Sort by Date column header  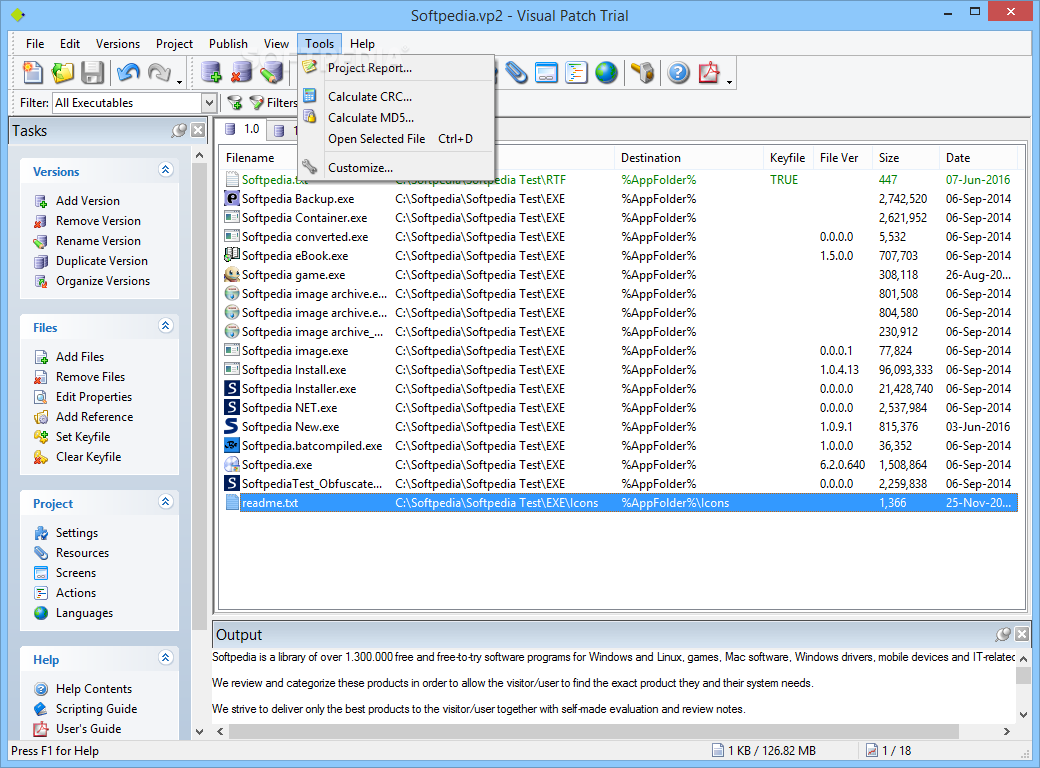coord(978,158)
